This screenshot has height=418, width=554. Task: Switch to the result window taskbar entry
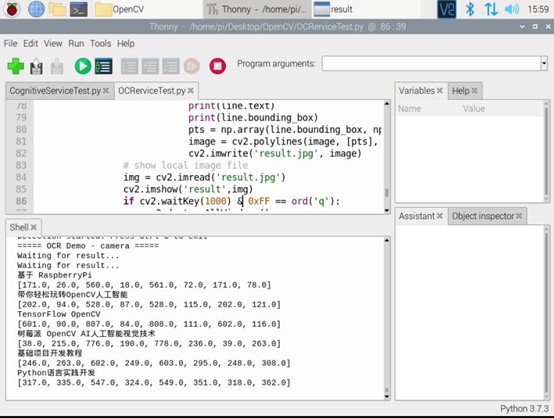(x=333, y=9)
